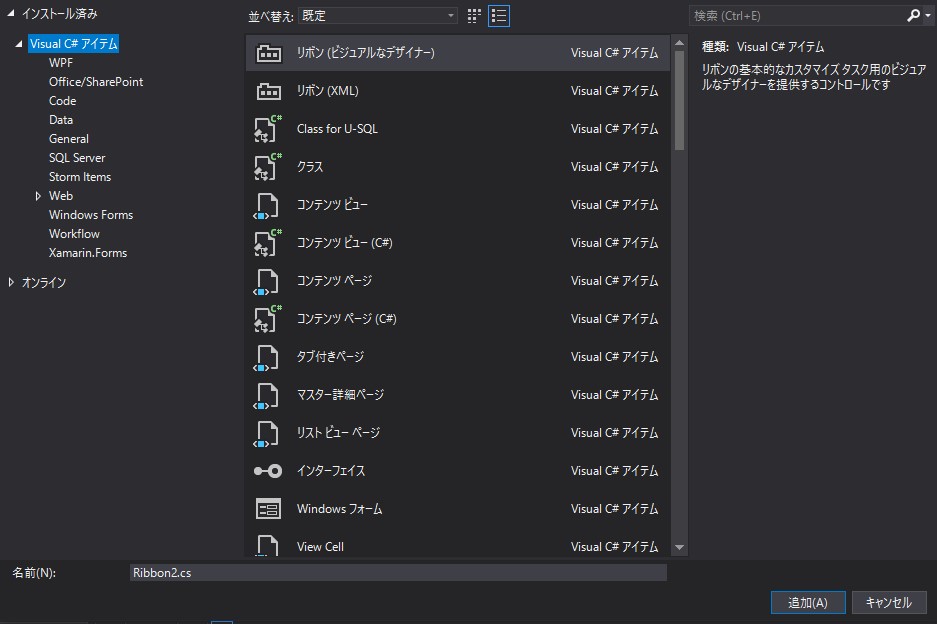
Task: Select the Storm Items category
Action: pyautogui.click(x=80, y=177)
